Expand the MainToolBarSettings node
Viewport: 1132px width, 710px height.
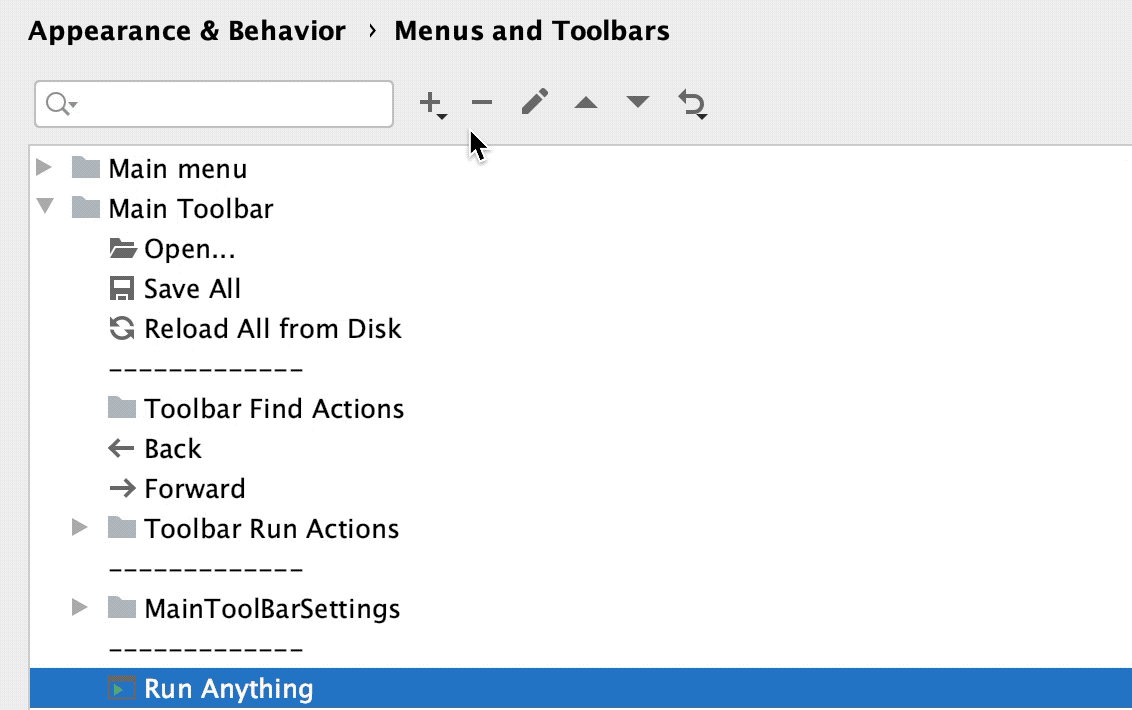click(x=80, y=608)
